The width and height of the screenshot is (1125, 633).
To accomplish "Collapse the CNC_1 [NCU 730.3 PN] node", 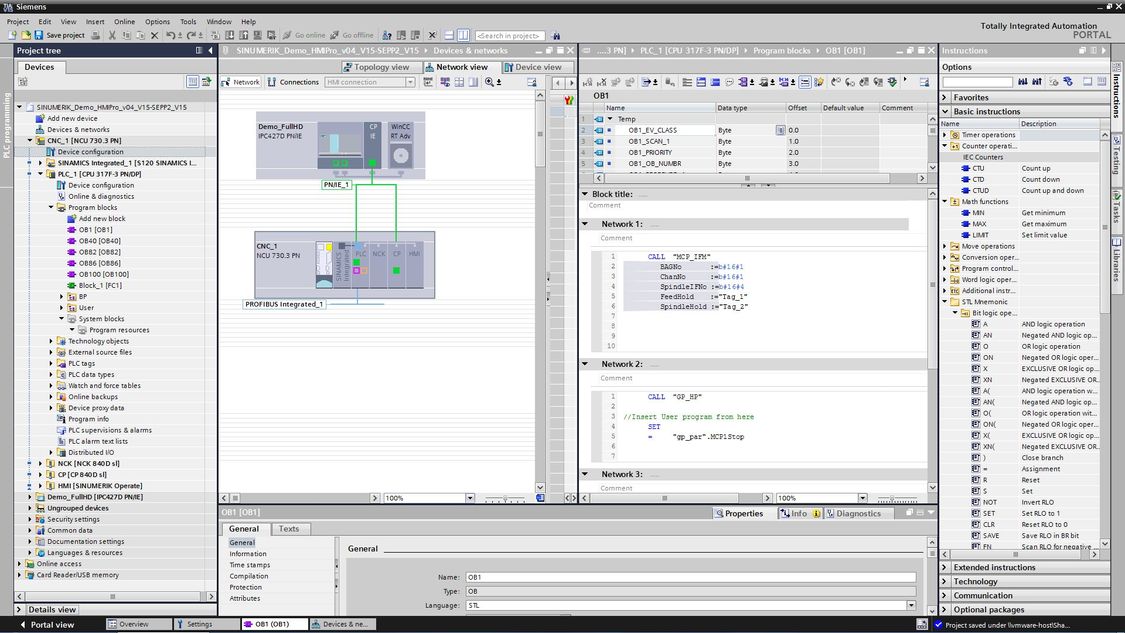I will [x=30, y=141].
